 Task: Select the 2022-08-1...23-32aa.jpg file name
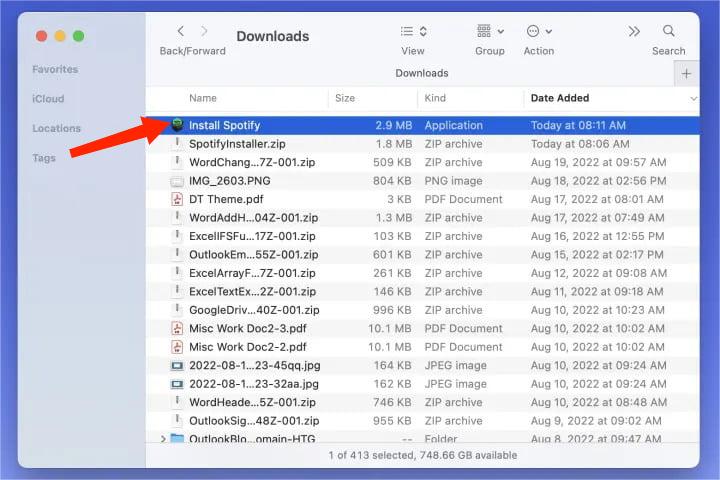pyautogui.click(x=254, y=384)
